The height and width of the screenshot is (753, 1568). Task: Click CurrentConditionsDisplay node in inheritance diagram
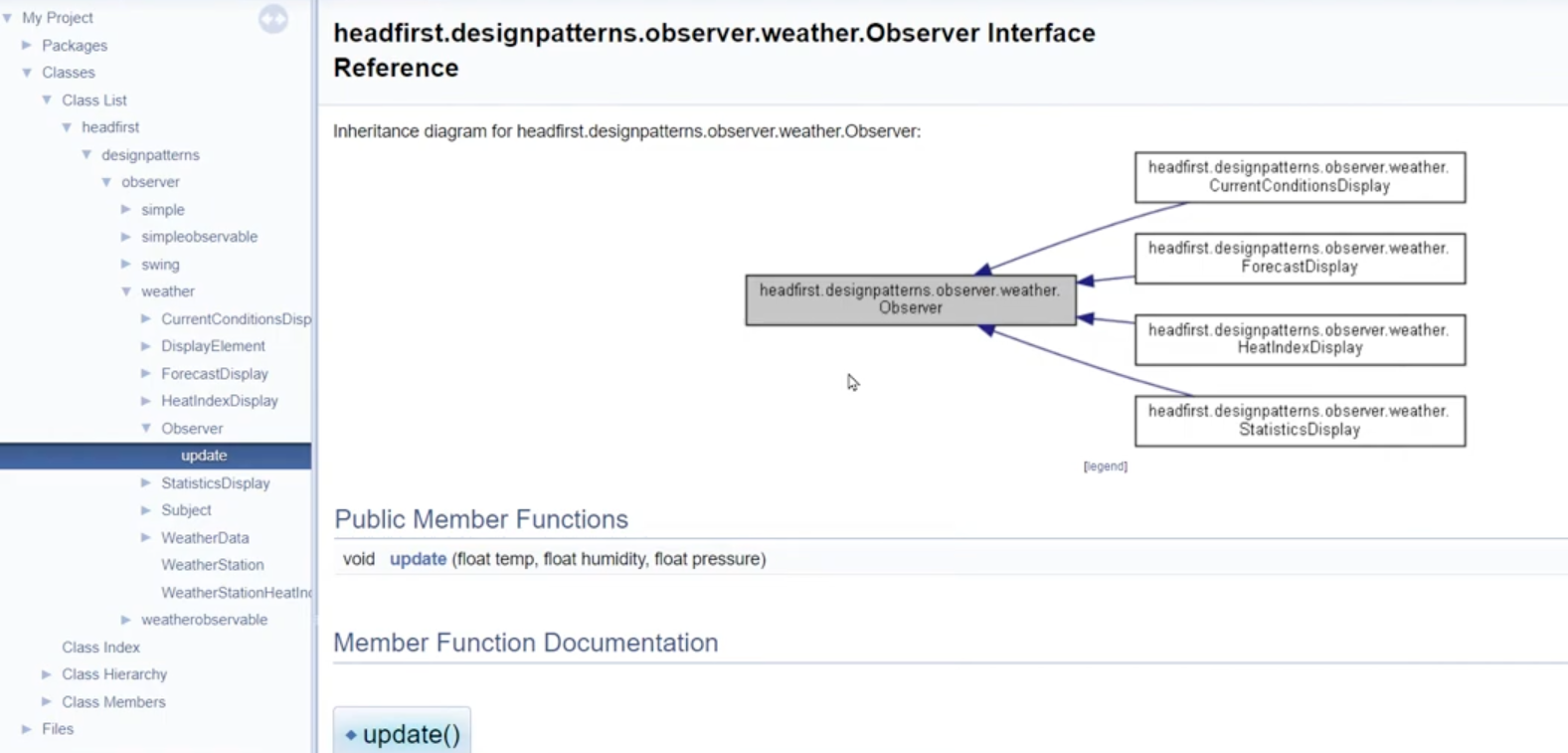1300,177
